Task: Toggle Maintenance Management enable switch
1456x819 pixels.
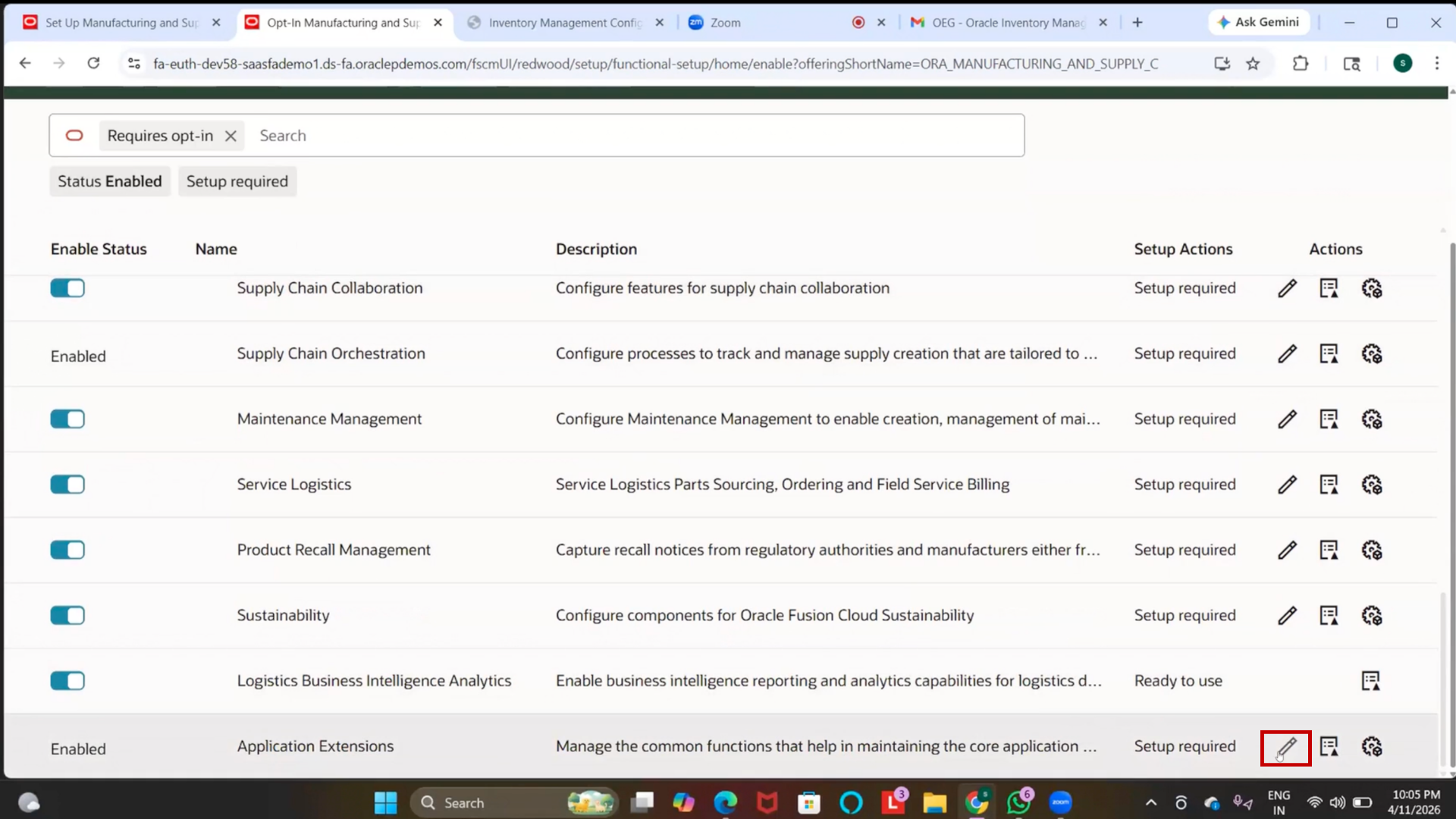Action: 67,419
